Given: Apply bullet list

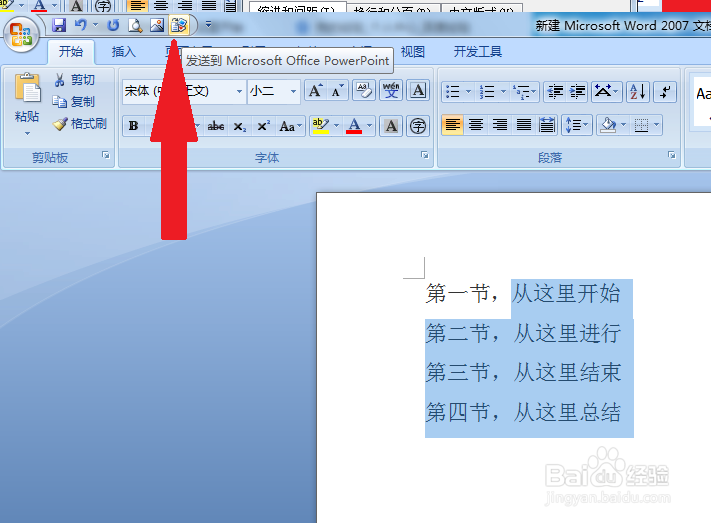Looking at the screenshot, I should click(x=453, y=92).
